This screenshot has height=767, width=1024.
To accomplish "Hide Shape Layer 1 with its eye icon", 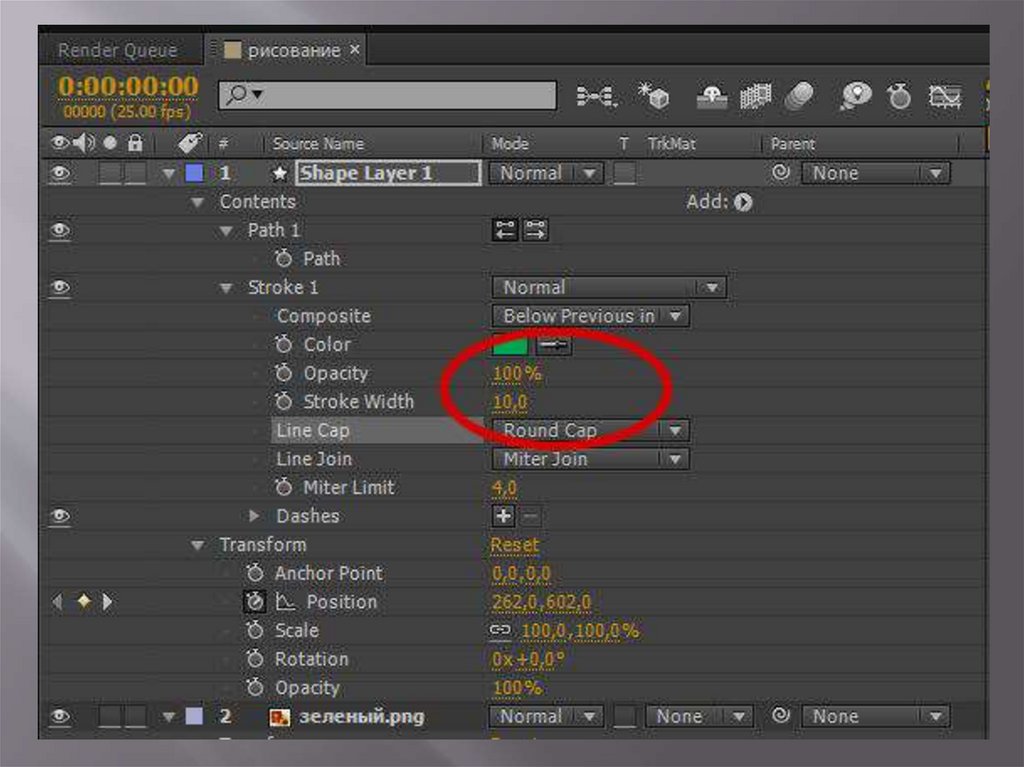I will point(60,172).
